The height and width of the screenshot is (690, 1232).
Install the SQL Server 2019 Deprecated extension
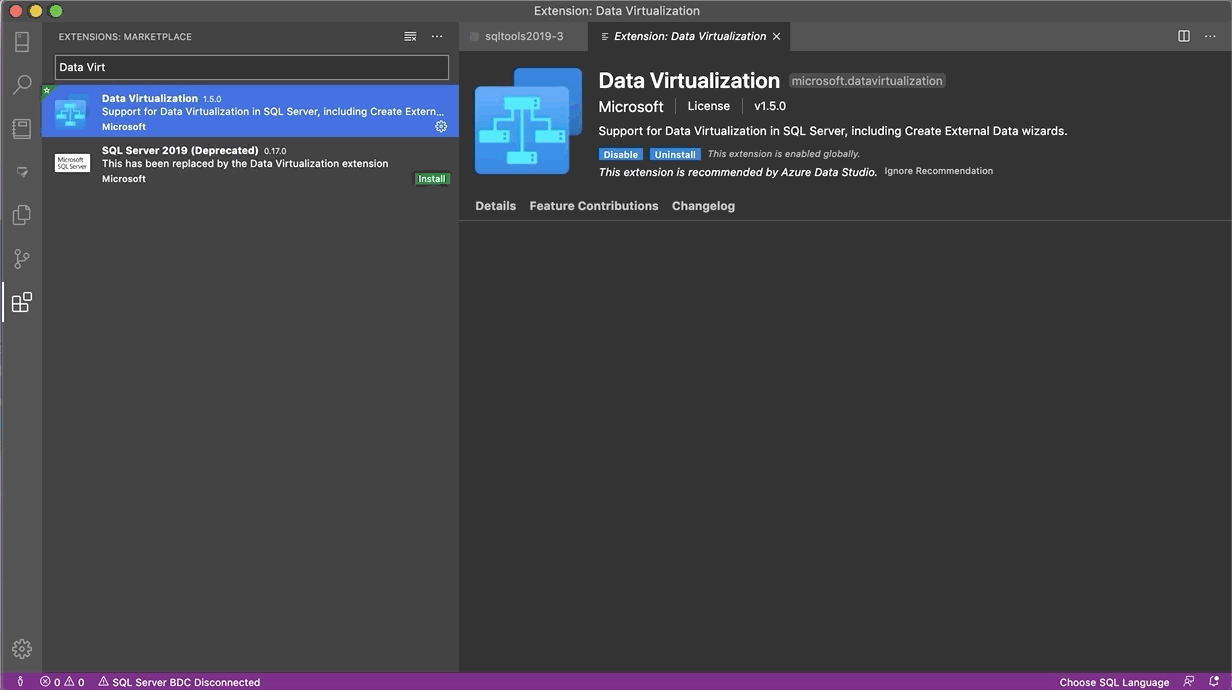click(x=431, y=178)
